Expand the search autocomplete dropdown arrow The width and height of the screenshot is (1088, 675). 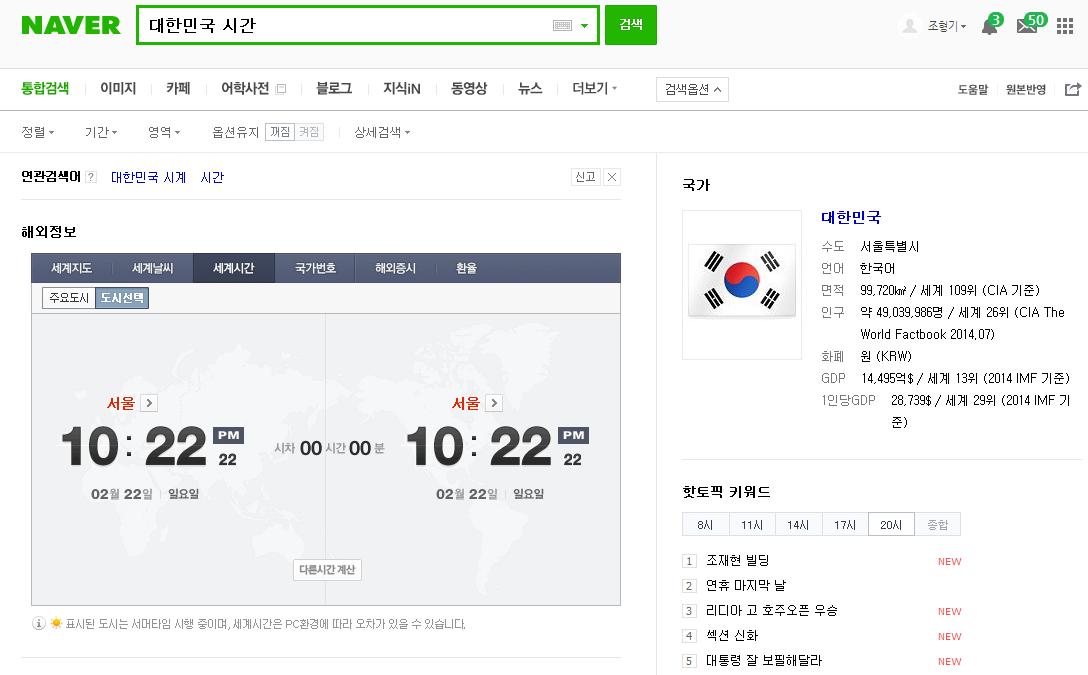coord(584,26)
